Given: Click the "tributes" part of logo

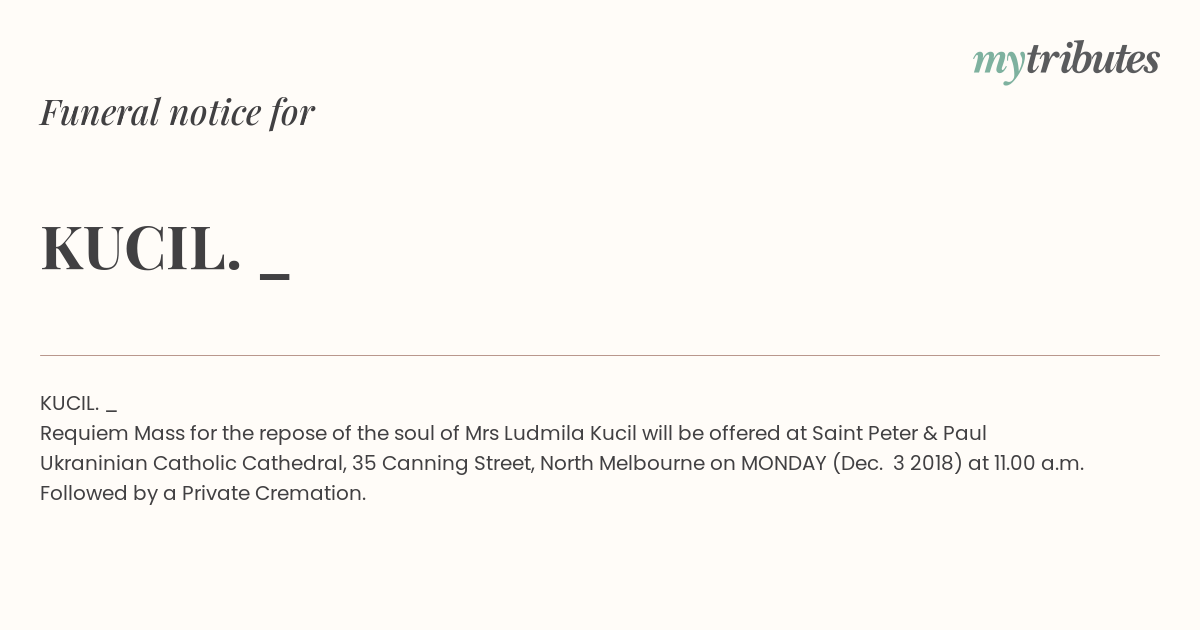Looking at the screenshot, I should click(x=1093, y=60).
